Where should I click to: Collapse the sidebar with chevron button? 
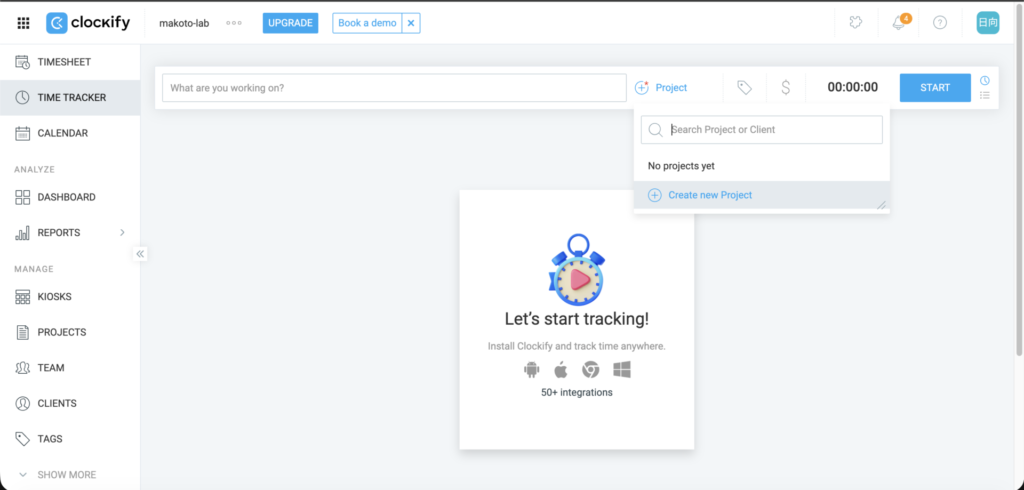click(x=141, y=254)
